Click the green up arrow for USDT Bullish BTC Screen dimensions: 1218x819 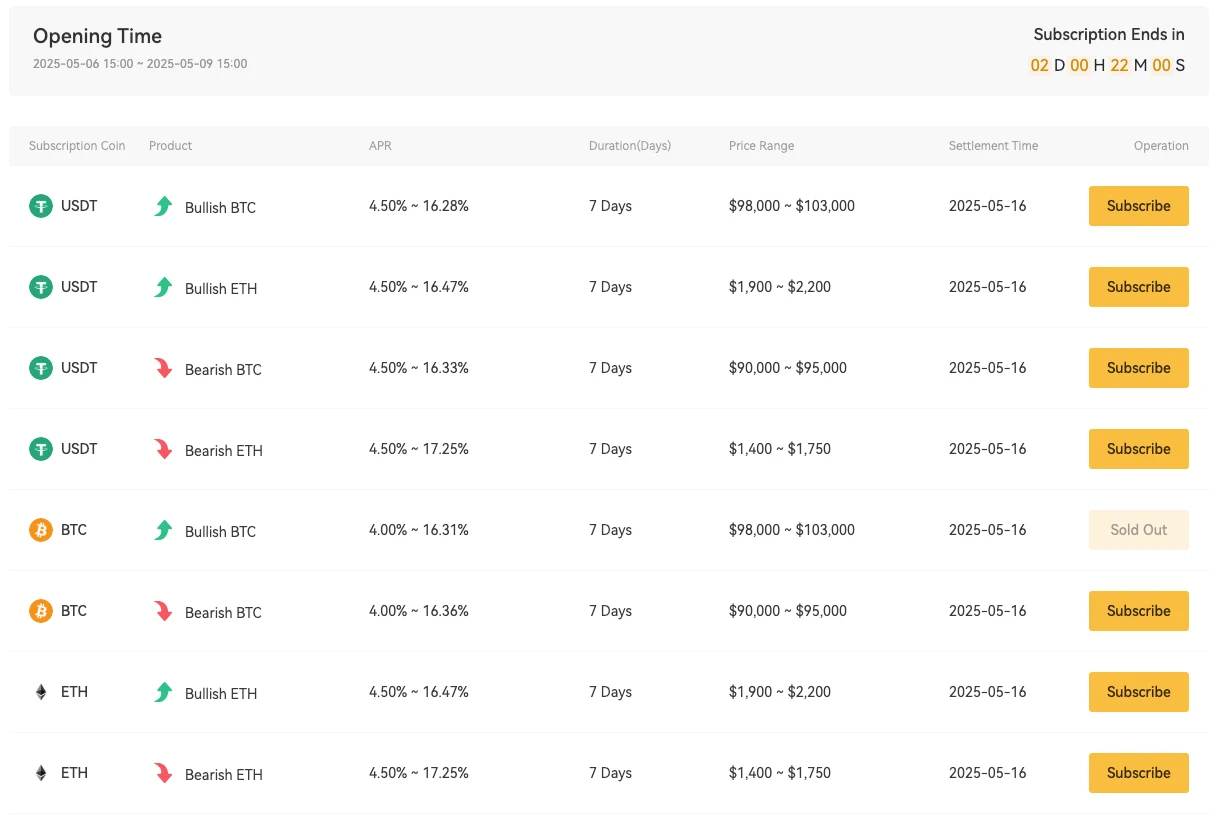[x=163, y=206]
